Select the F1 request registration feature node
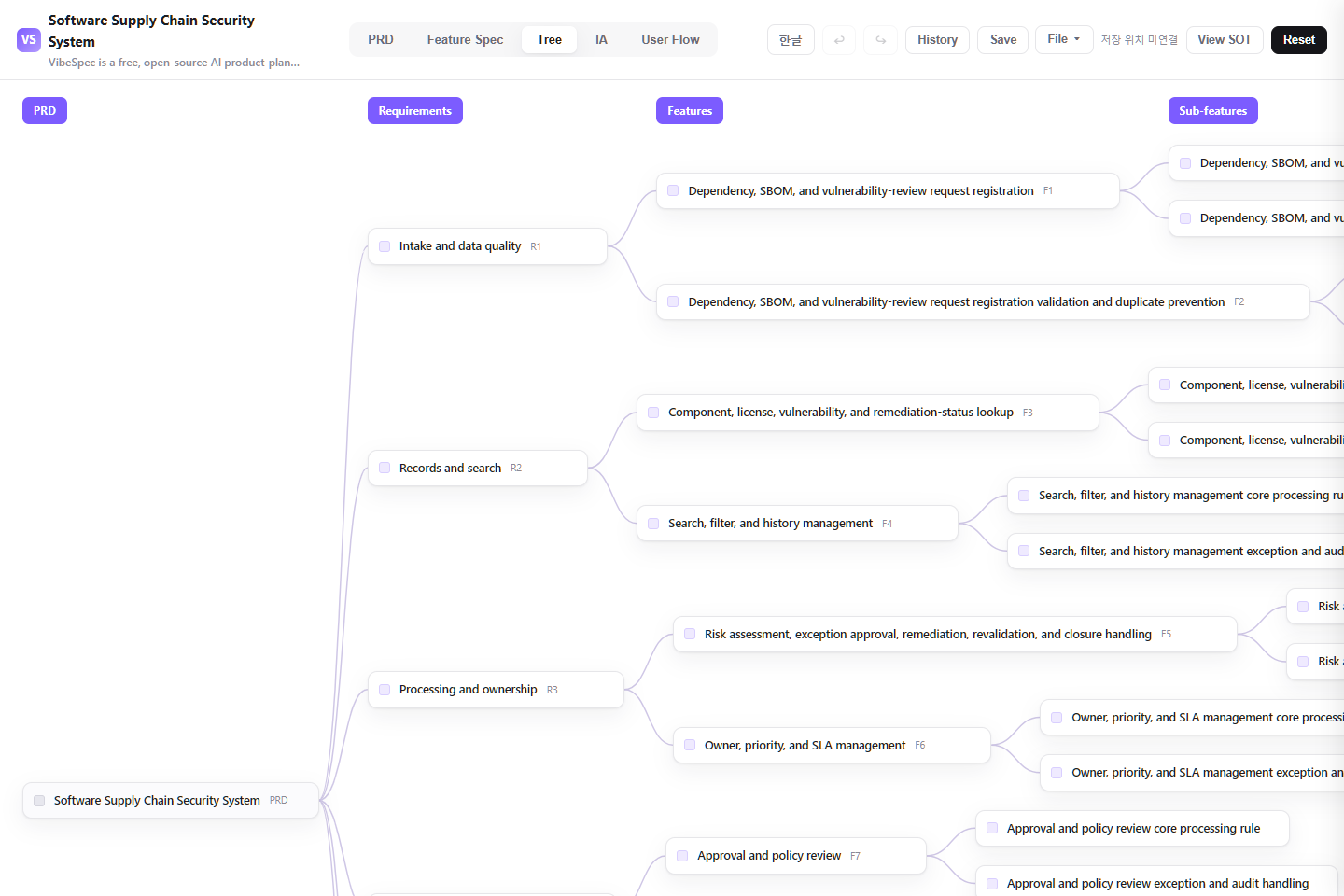 pyautogui.click(x=888, y=191)
